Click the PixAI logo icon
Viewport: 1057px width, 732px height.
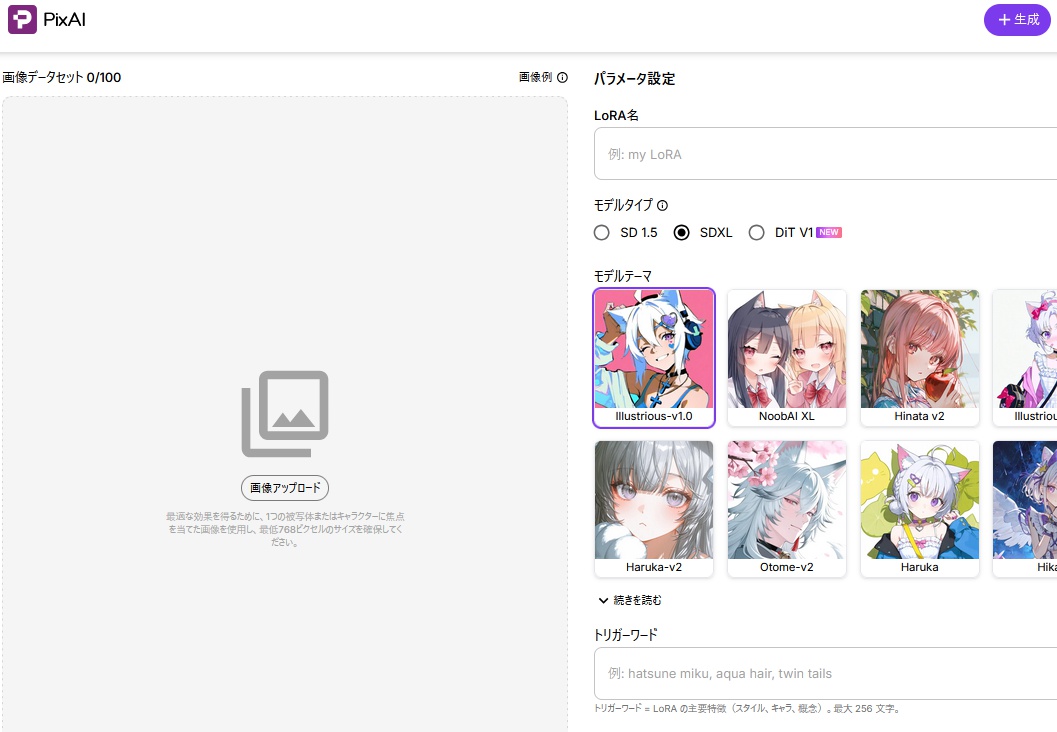coord(22,20)
